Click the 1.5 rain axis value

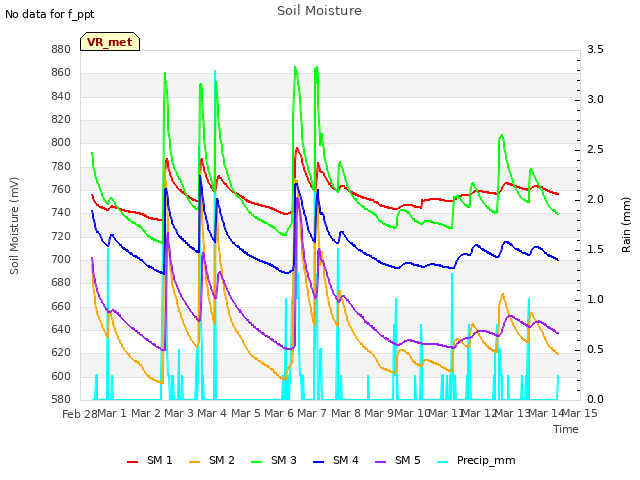tap(595, 250)
